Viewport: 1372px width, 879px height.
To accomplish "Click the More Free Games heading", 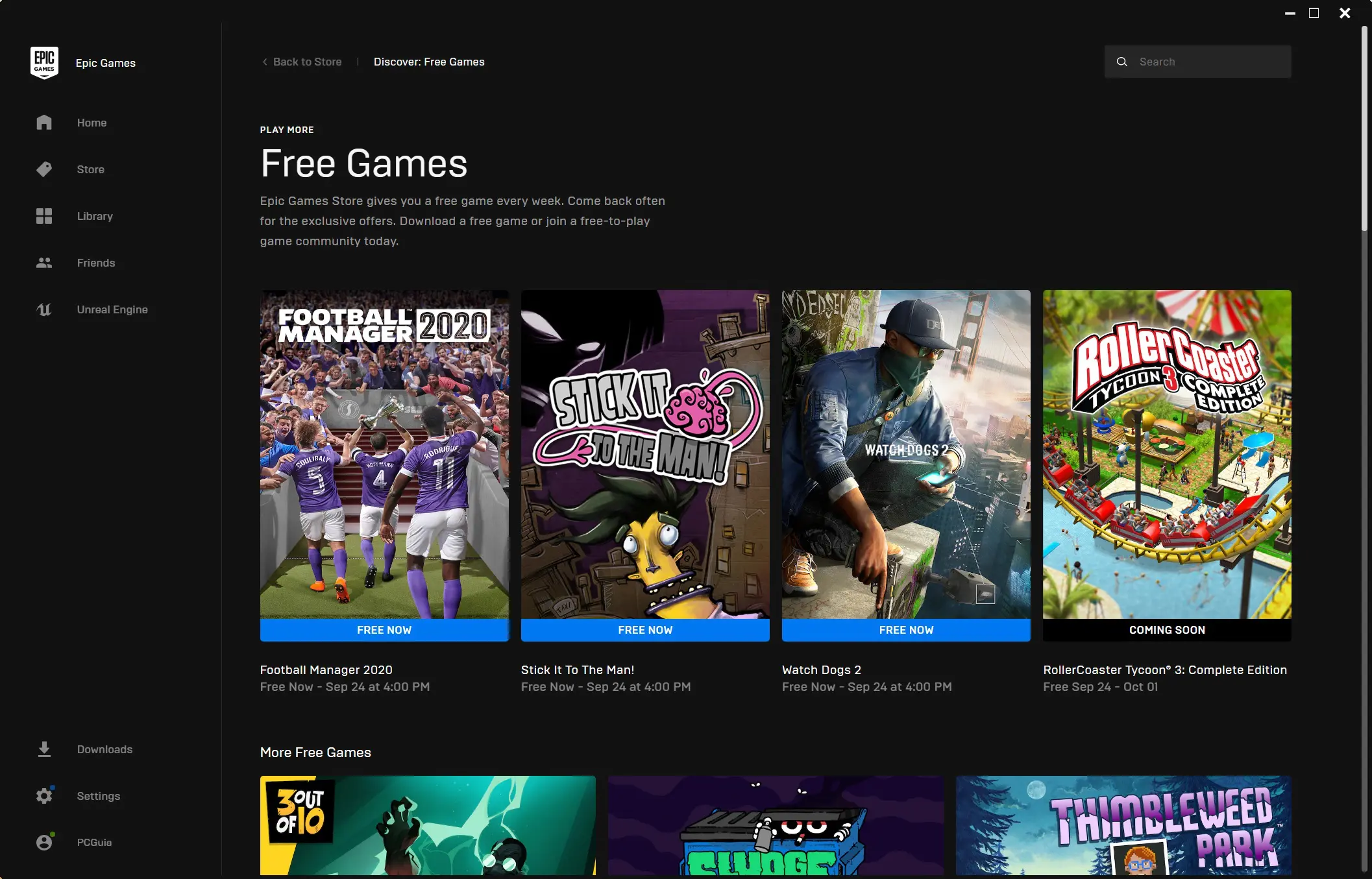I will coord(315,753).
